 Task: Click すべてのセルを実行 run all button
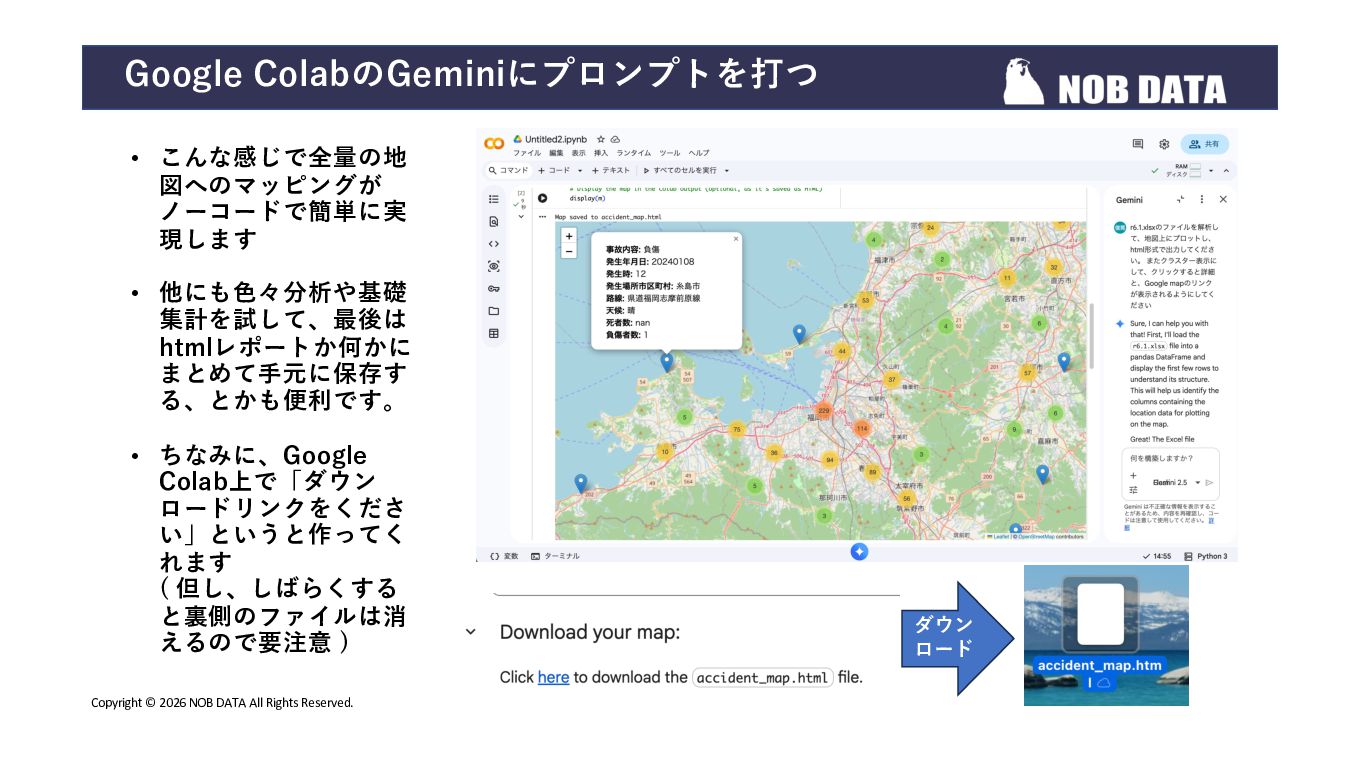coord(681,171)
